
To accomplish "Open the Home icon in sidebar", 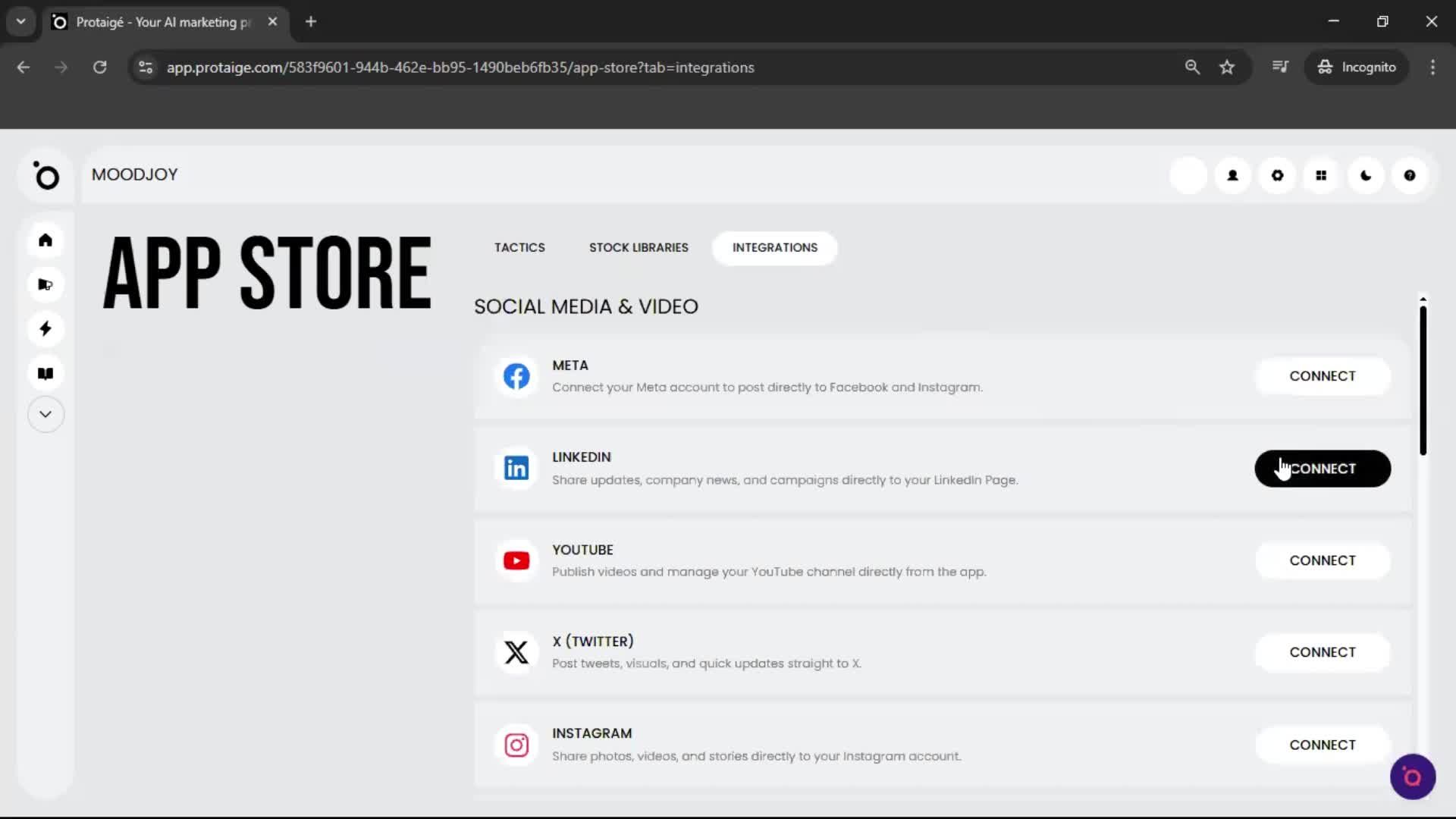I will tap(45, 240).
